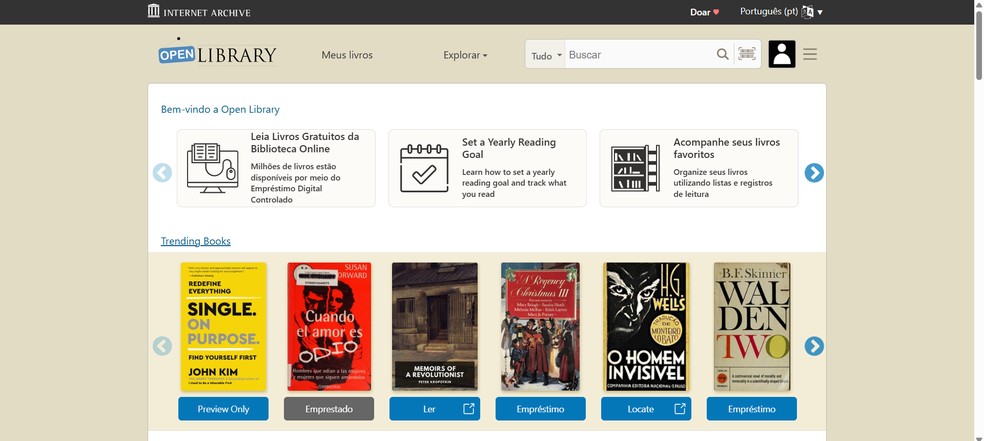Open the Trending Books link
This screenshot has height=441, width=984.
(196, 241)
